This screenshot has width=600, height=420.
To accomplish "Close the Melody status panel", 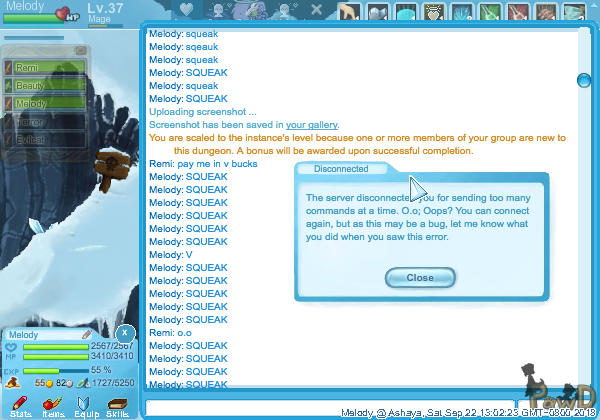I will point(123,332).
